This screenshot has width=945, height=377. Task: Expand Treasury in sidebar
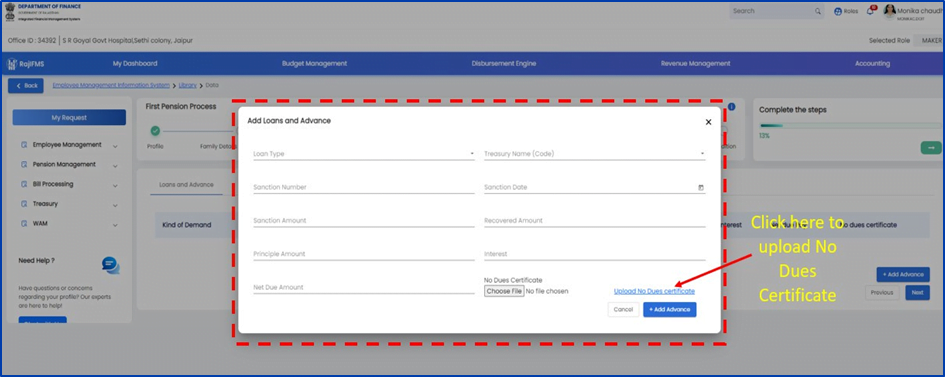click(x=115, y=205)
